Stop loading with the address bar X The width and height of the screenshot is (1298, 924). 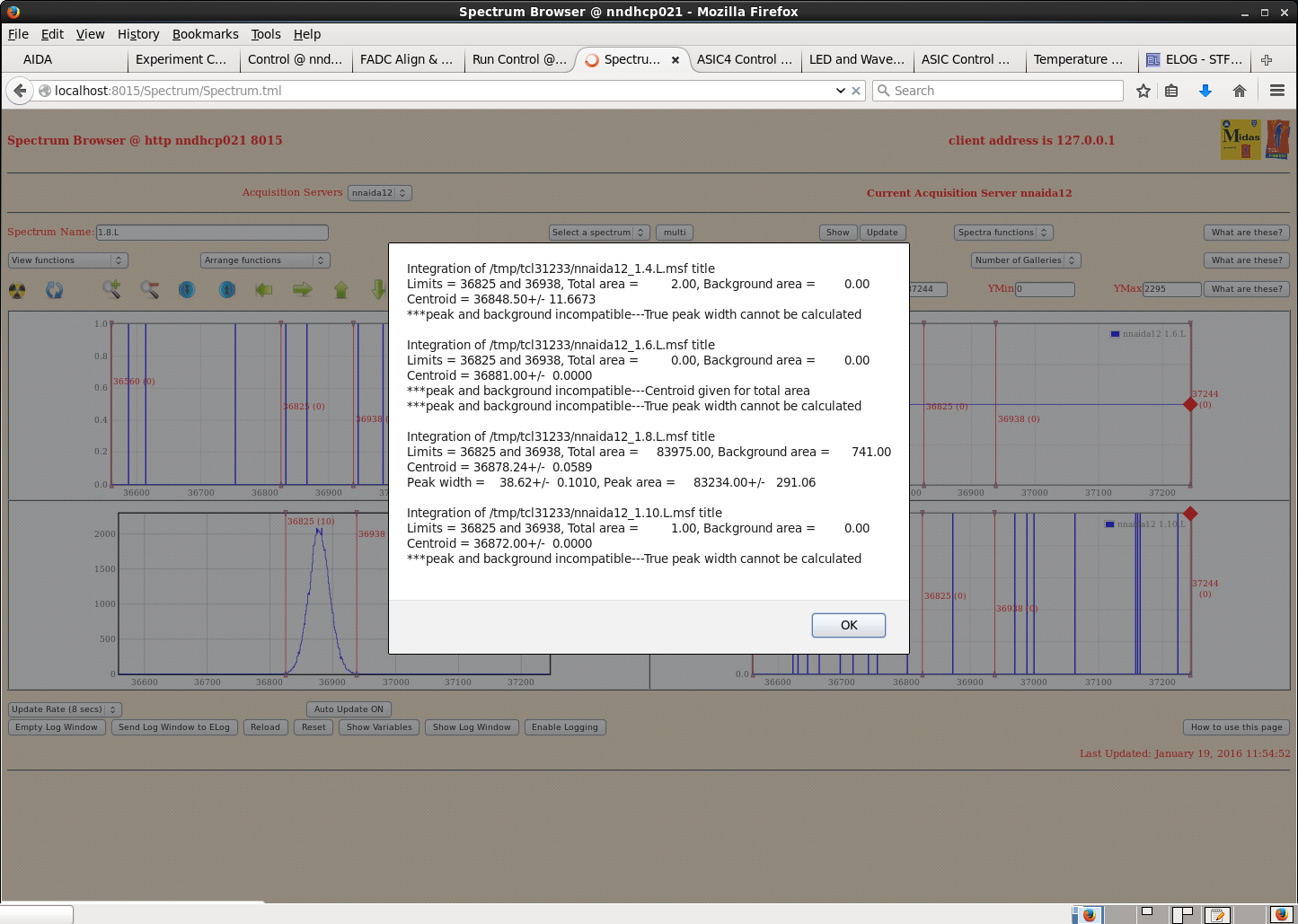point(856,91)
